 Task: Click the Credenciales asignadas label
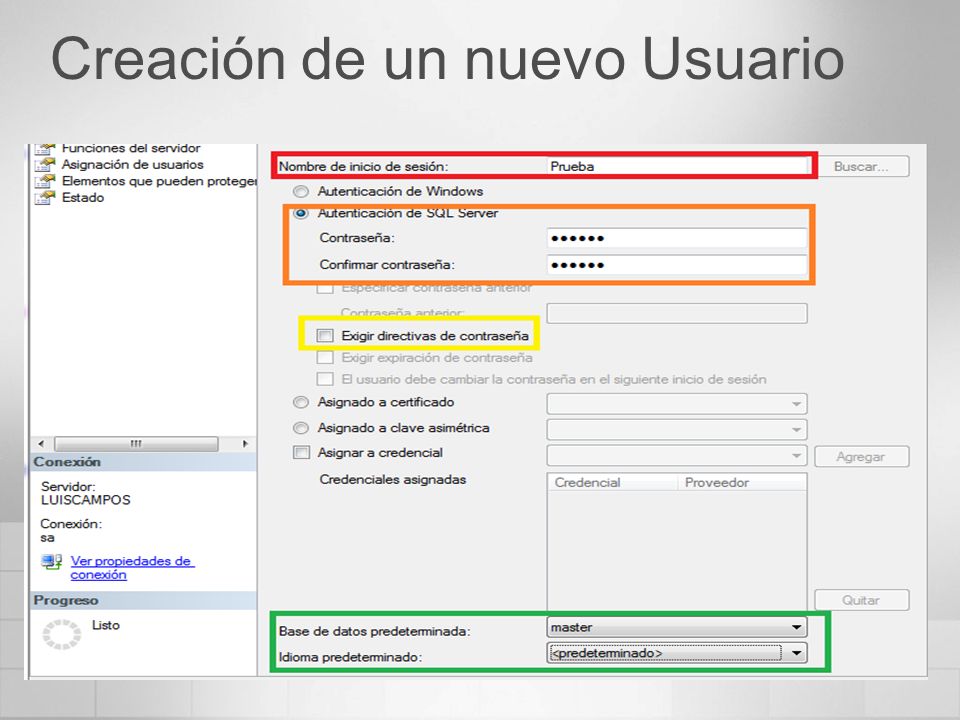click(392, 479)
